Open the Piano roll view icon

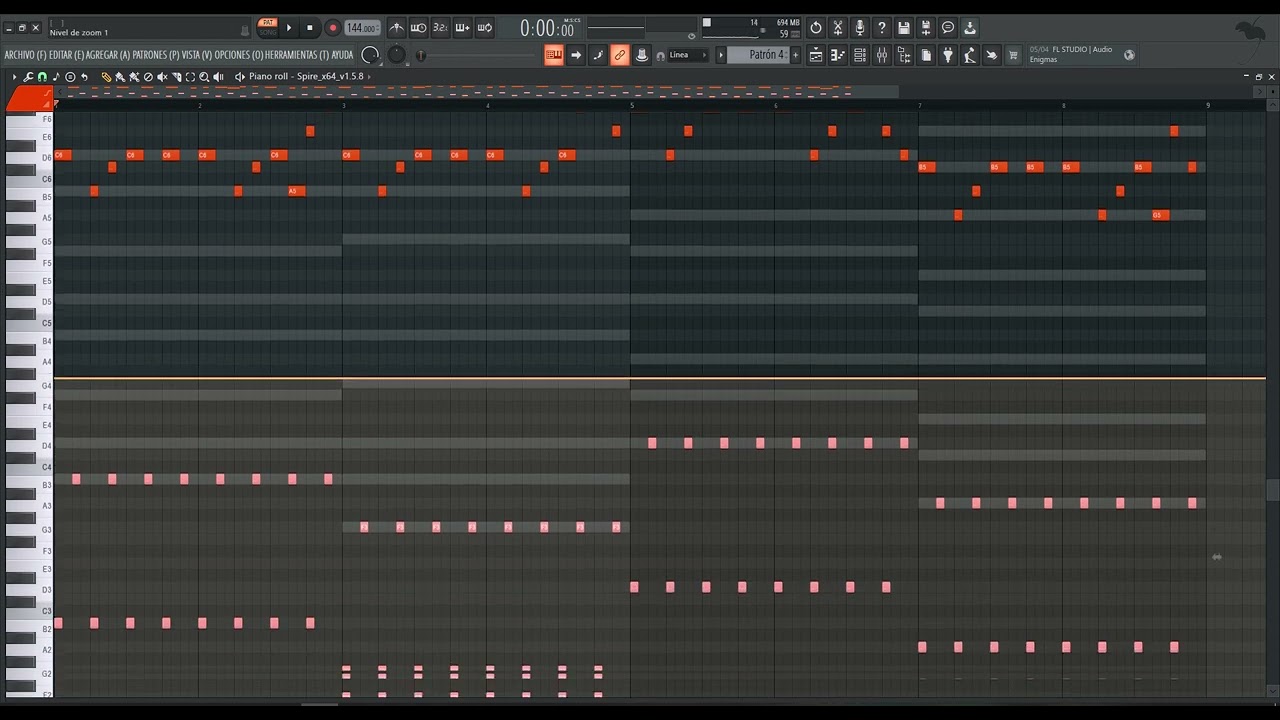tap(838, 56)
